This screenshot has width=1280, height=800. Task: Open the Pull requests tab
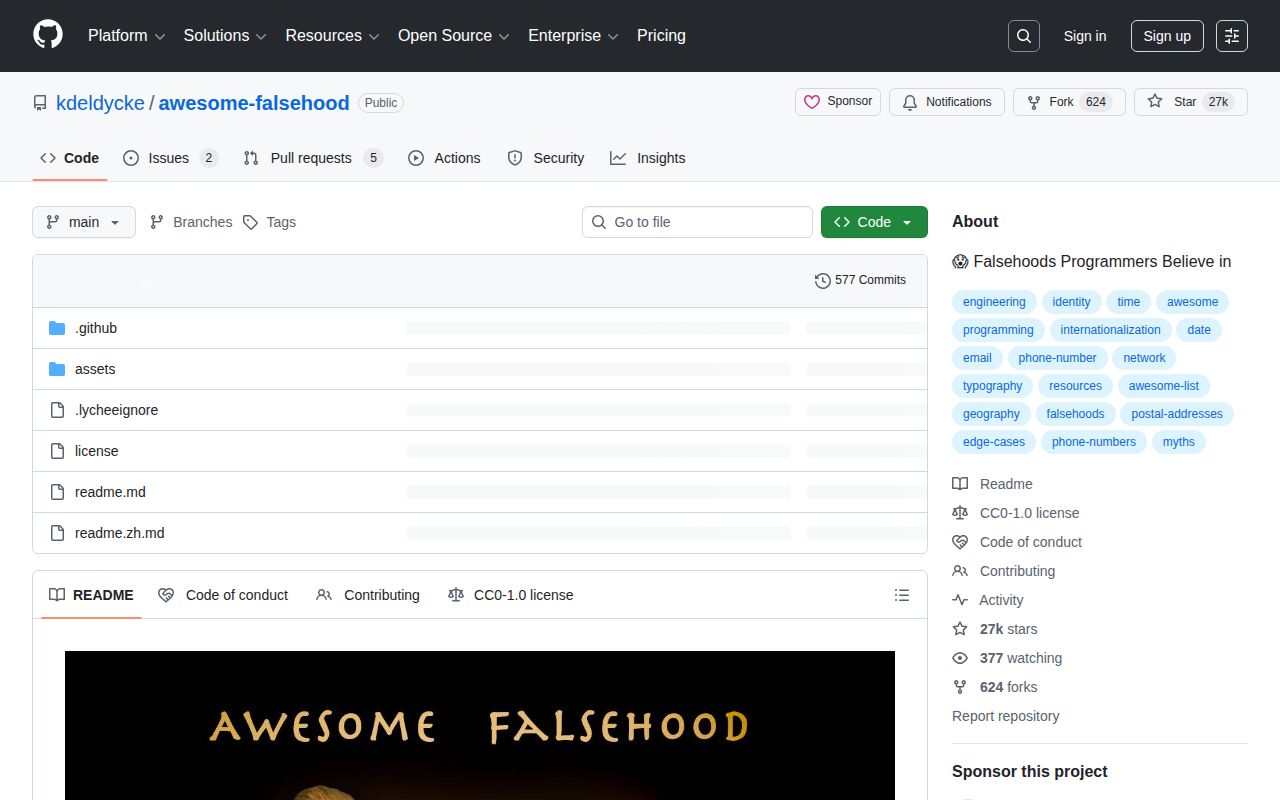pyautogui.click(x=311, y=157)
